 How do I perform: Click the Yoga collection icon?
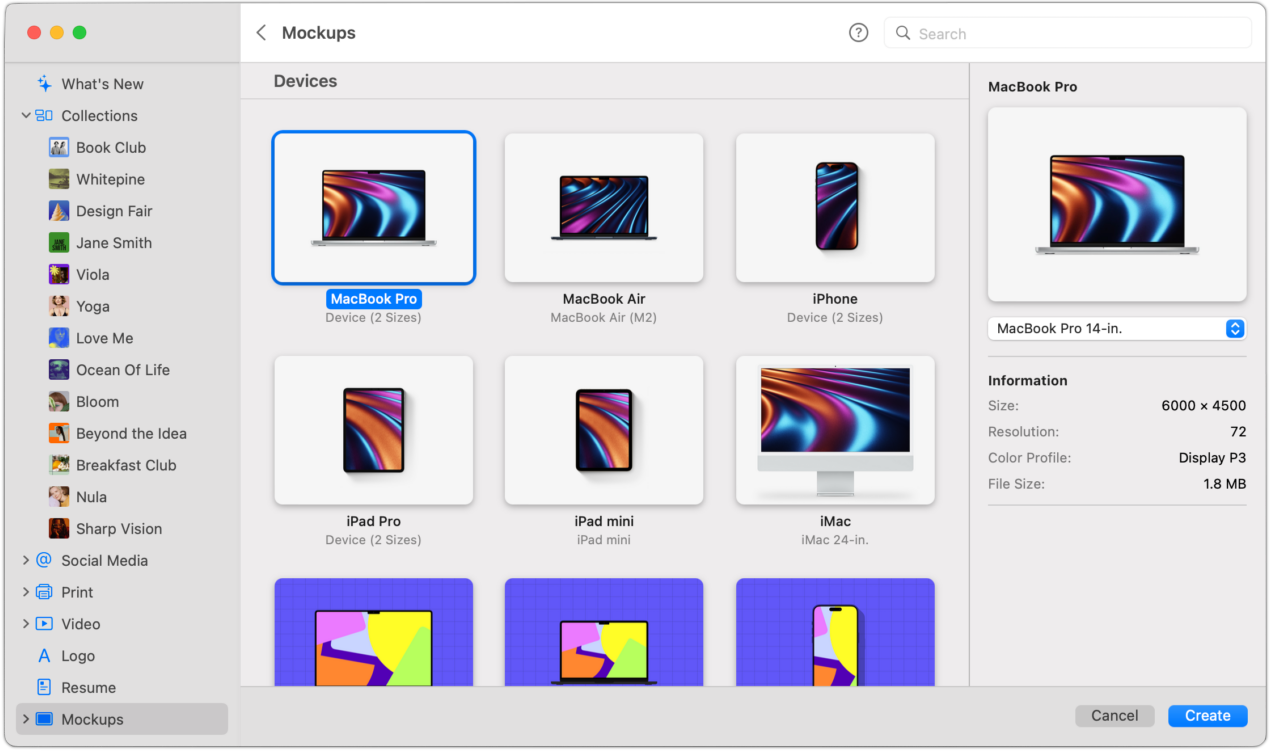coord(59,307)
